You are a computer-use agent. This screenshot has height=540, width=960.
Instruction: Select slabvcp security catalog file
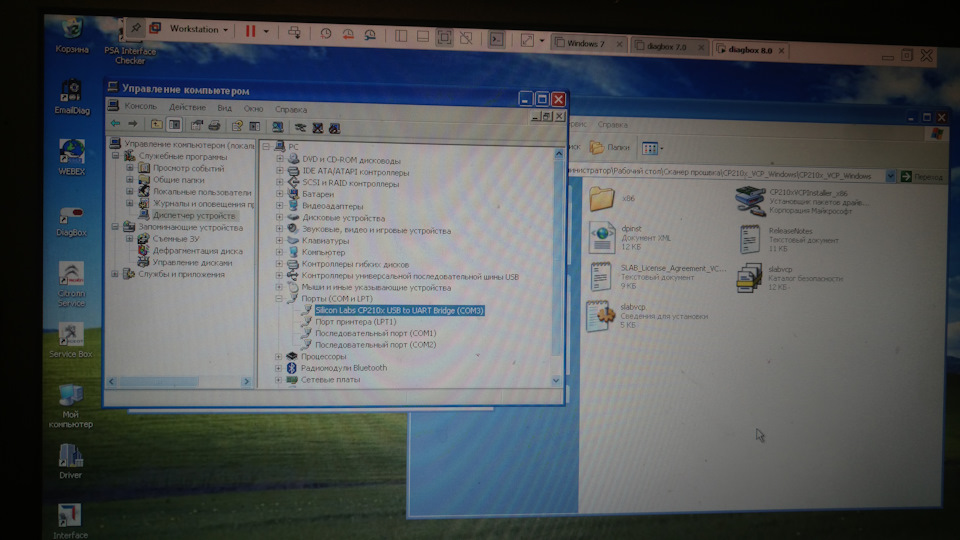[x=790, y=278]
